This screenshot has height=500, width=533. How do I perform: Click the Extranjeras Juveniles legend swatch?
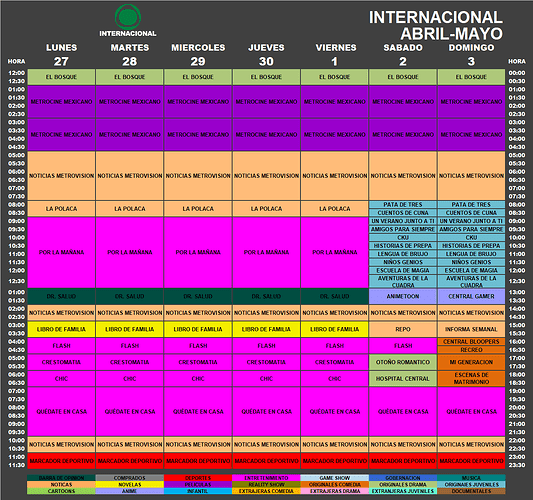click(403, 491)
